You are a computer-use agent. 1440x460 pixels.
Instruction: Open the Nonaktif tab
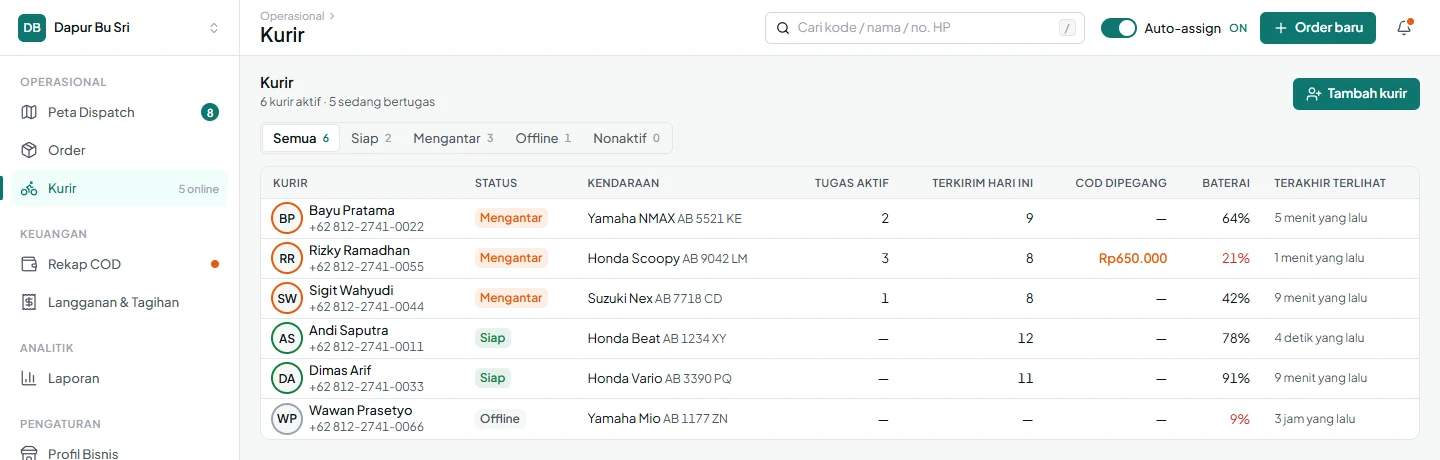[626, 138]
